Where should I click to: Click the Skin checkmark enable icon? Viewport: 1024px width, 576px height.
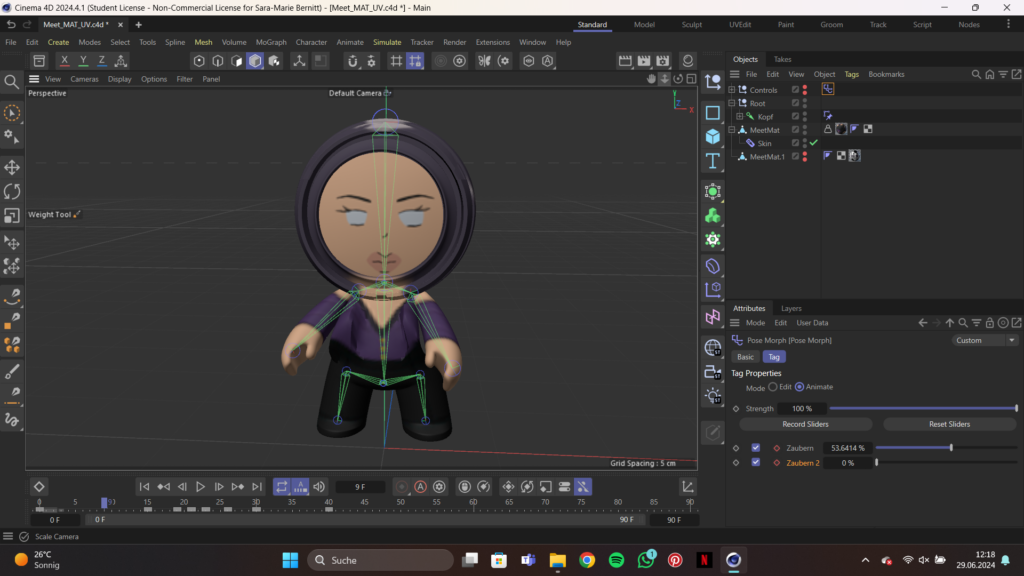point(814,143)
